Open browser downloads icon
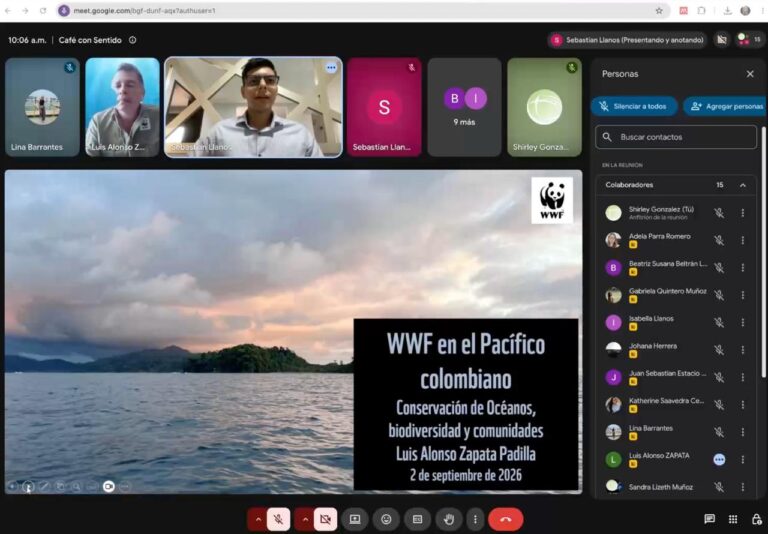Image resolution: width=768 pixels, height=534 pixels. (x=728, y=11)
